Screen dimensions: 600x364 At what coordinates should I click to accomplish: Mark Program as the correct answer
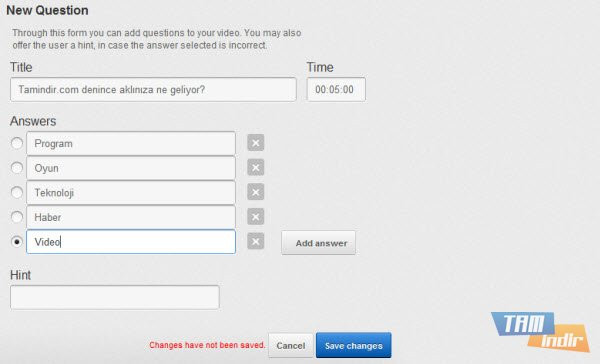point(17,144)
